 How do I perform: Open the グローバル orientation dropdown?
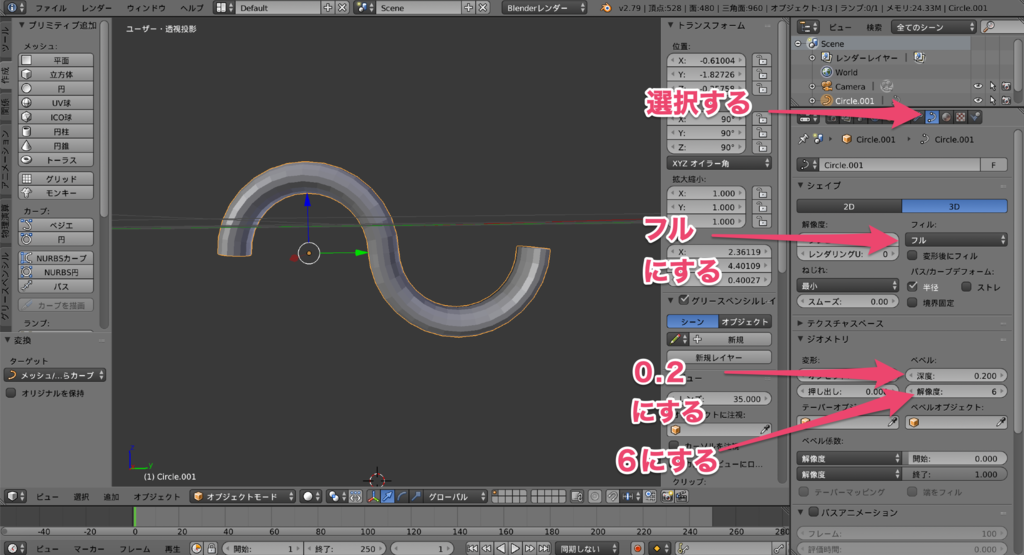pos(455,497)
